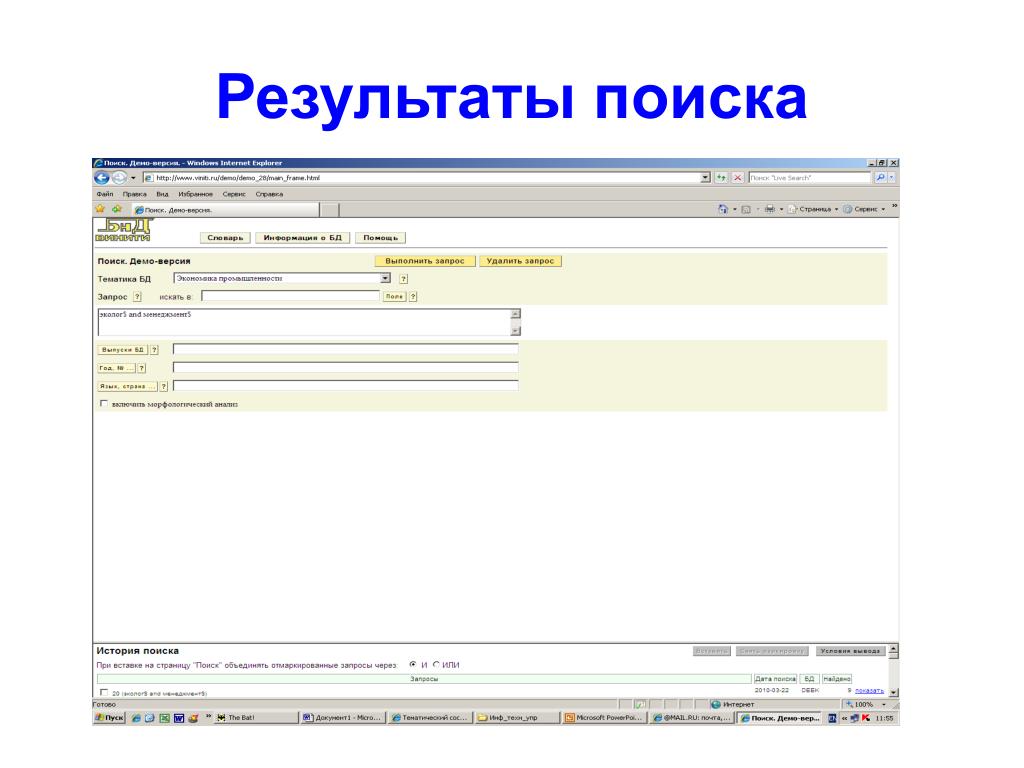Image resolution: width=1024 pixels, height=768 pixels.
Task: Click the Выпуски БД button
Action: click(123, 350)
